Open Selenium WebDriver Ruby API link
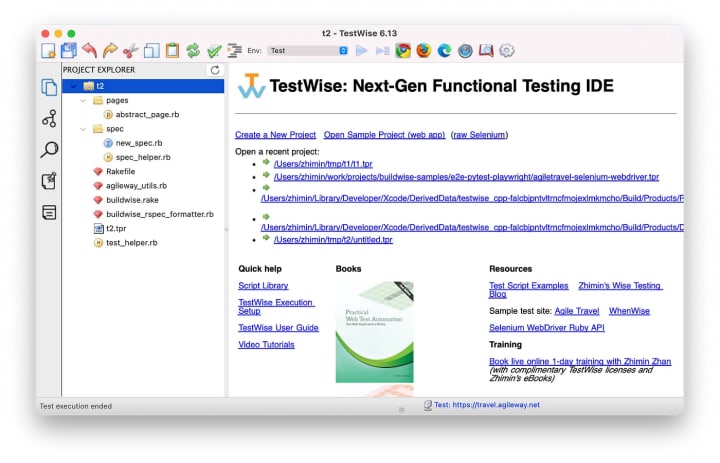Viewport: 720px width, 463px height. pos(546,328)
